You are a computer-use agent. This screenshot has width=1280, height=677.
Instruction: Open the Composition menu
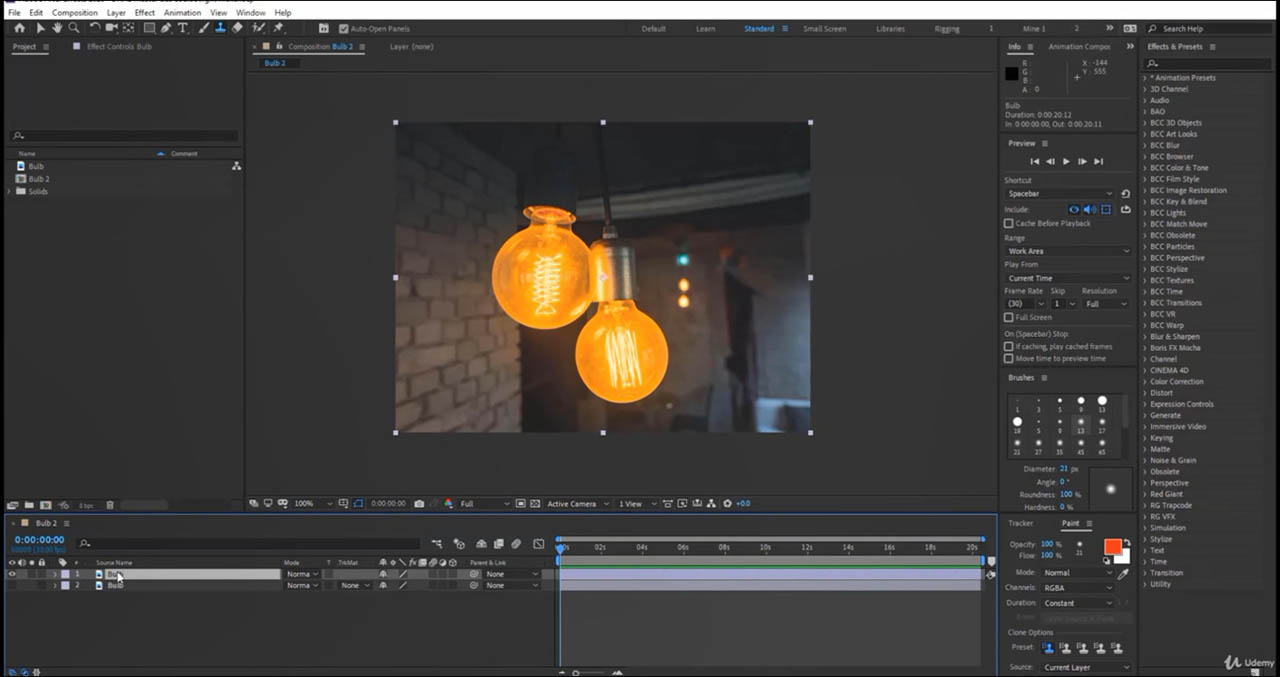pyautogui.click(x=75, y=13)
